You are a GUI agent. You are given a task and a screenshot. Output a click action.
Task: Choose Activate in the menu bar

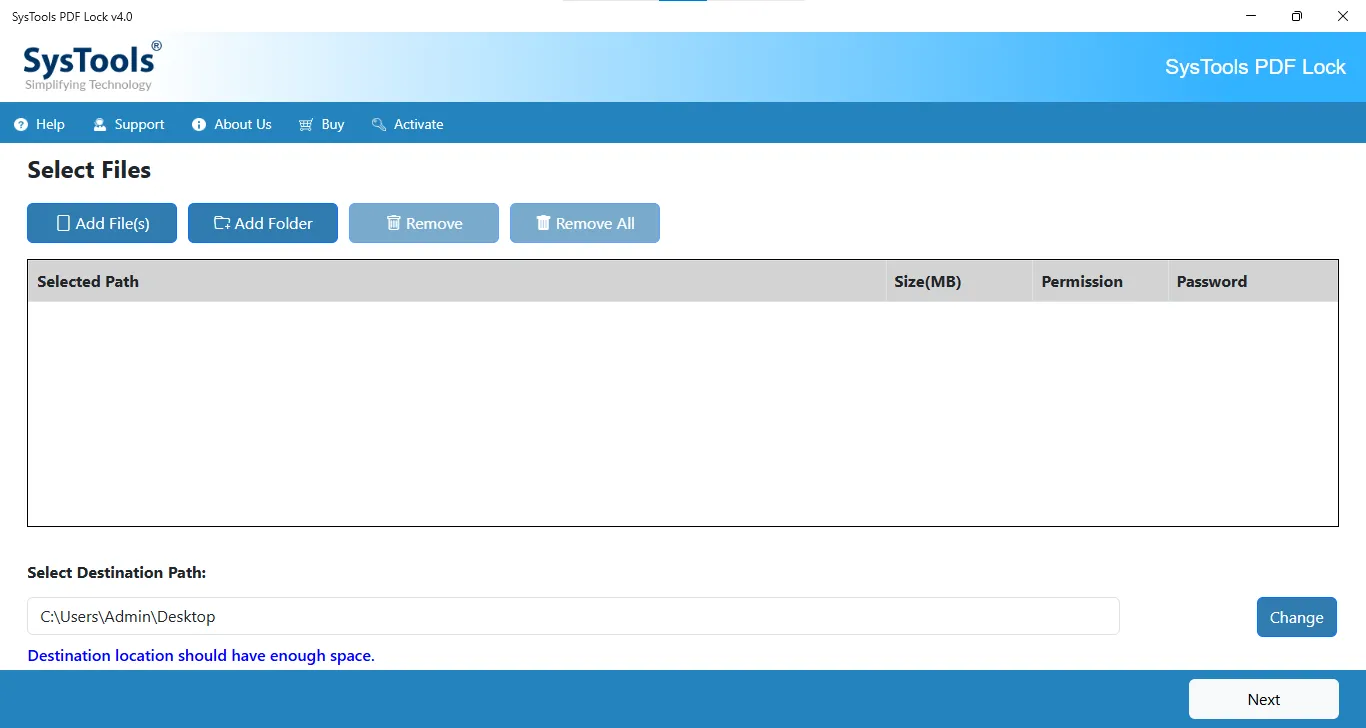(407, 125)
